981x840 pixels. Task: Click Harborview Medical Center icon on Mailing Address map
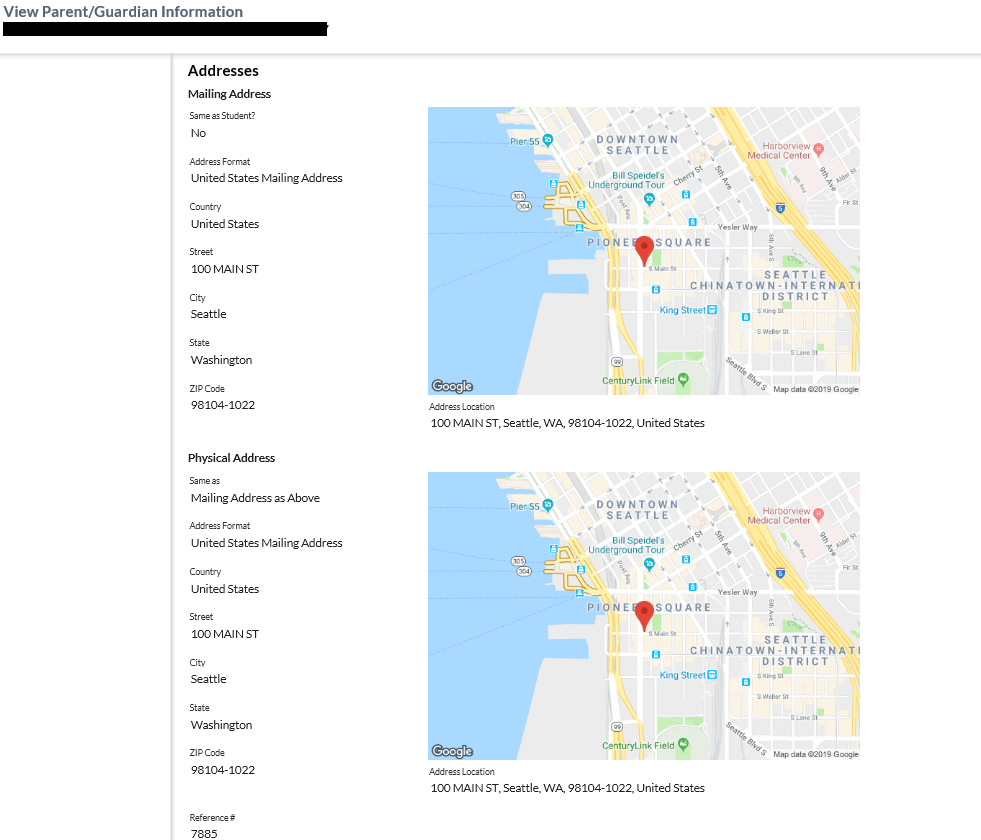tap(818, 149)
